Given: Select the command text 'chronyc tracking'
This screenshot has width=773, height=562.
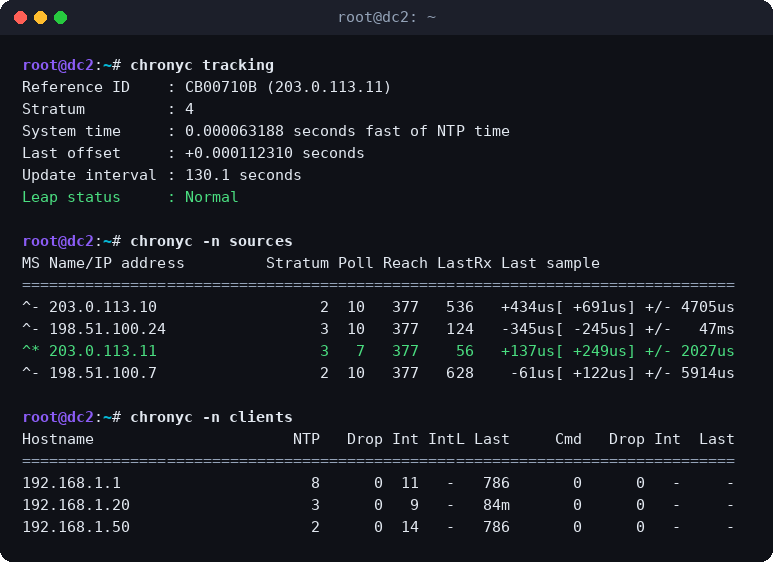Looking at the screenshot, I should point(202,65).
